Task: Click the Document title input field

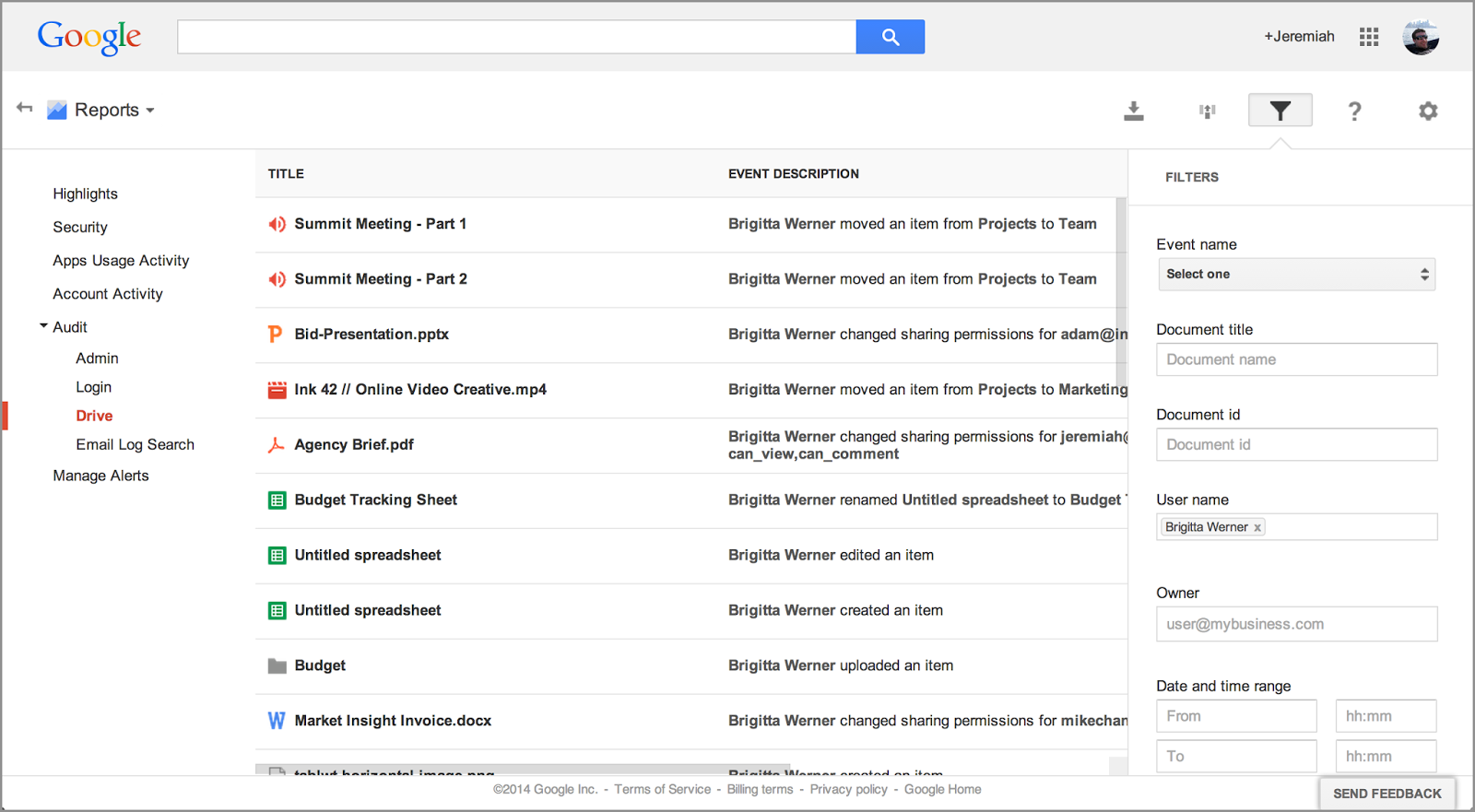Action: coord(1296,359)
